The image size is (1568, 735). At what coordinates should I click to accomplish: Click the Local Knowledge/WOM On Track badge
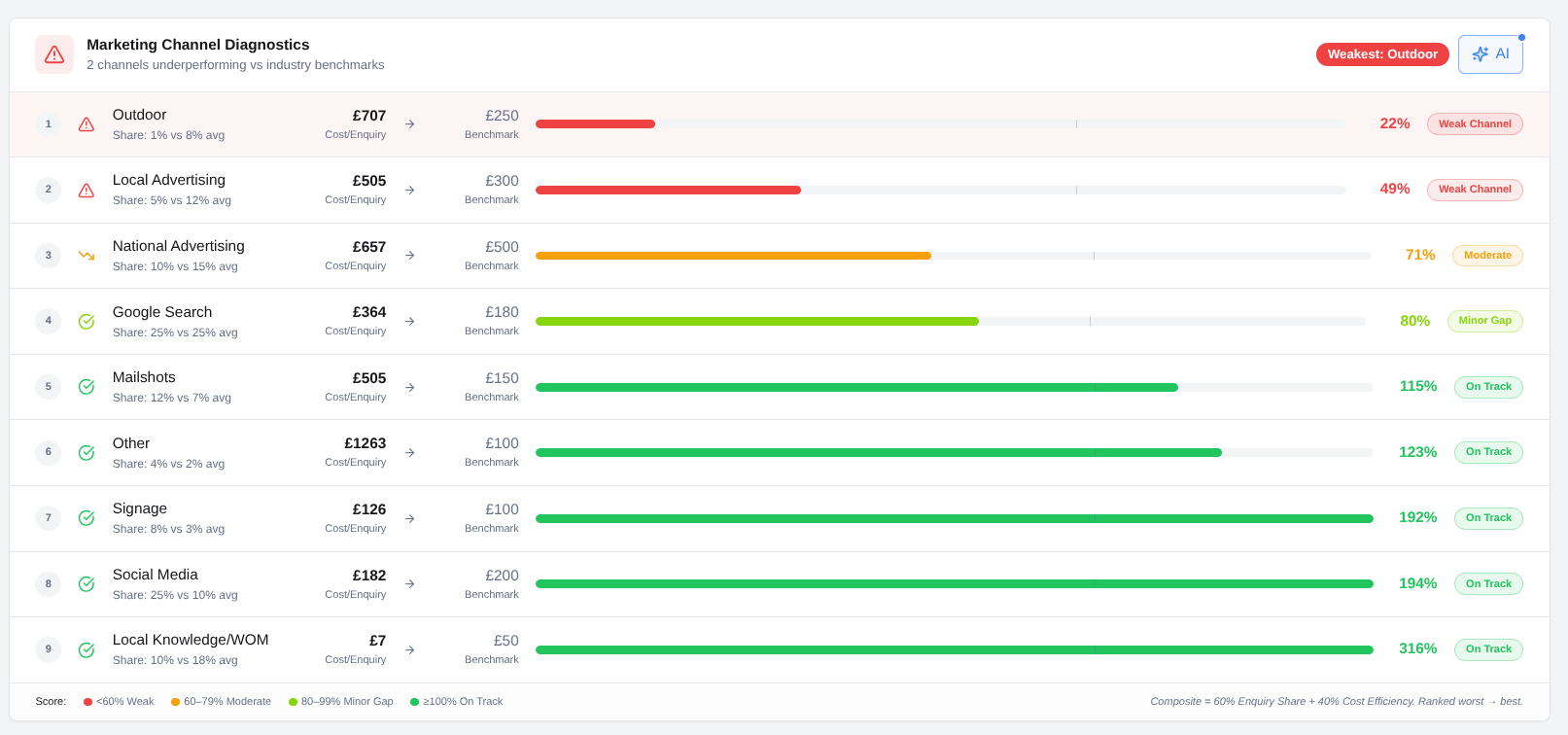tap(1487, 649)
